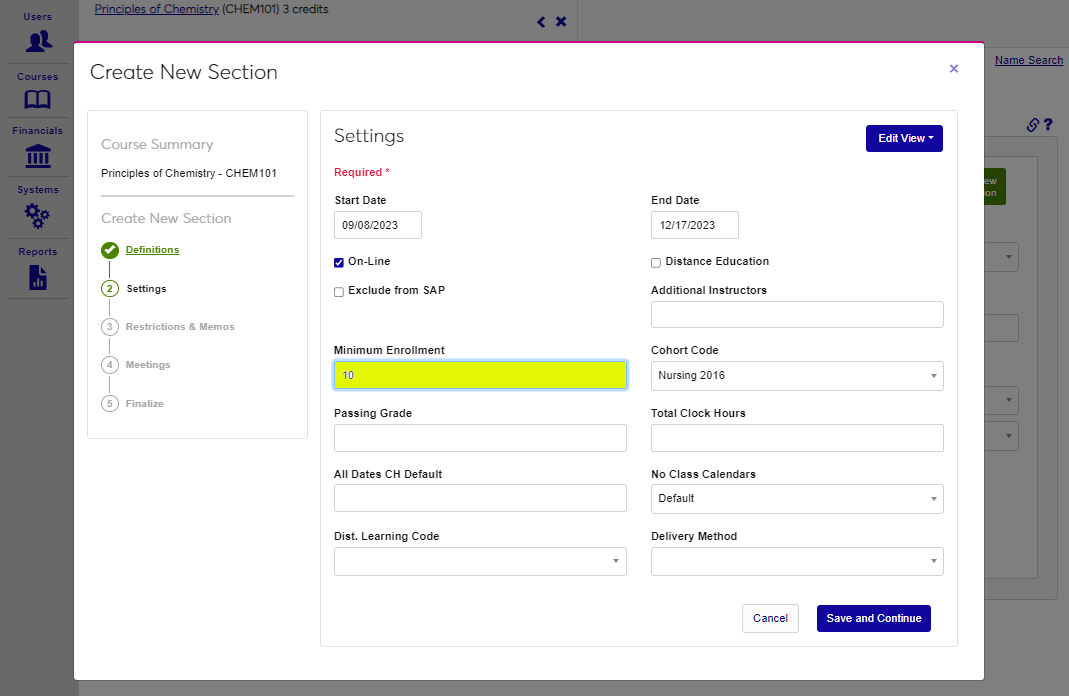Viewport: 1069px width, 696px height.
Task: Check the Exclude from SAP box
Action: point(339,292)
